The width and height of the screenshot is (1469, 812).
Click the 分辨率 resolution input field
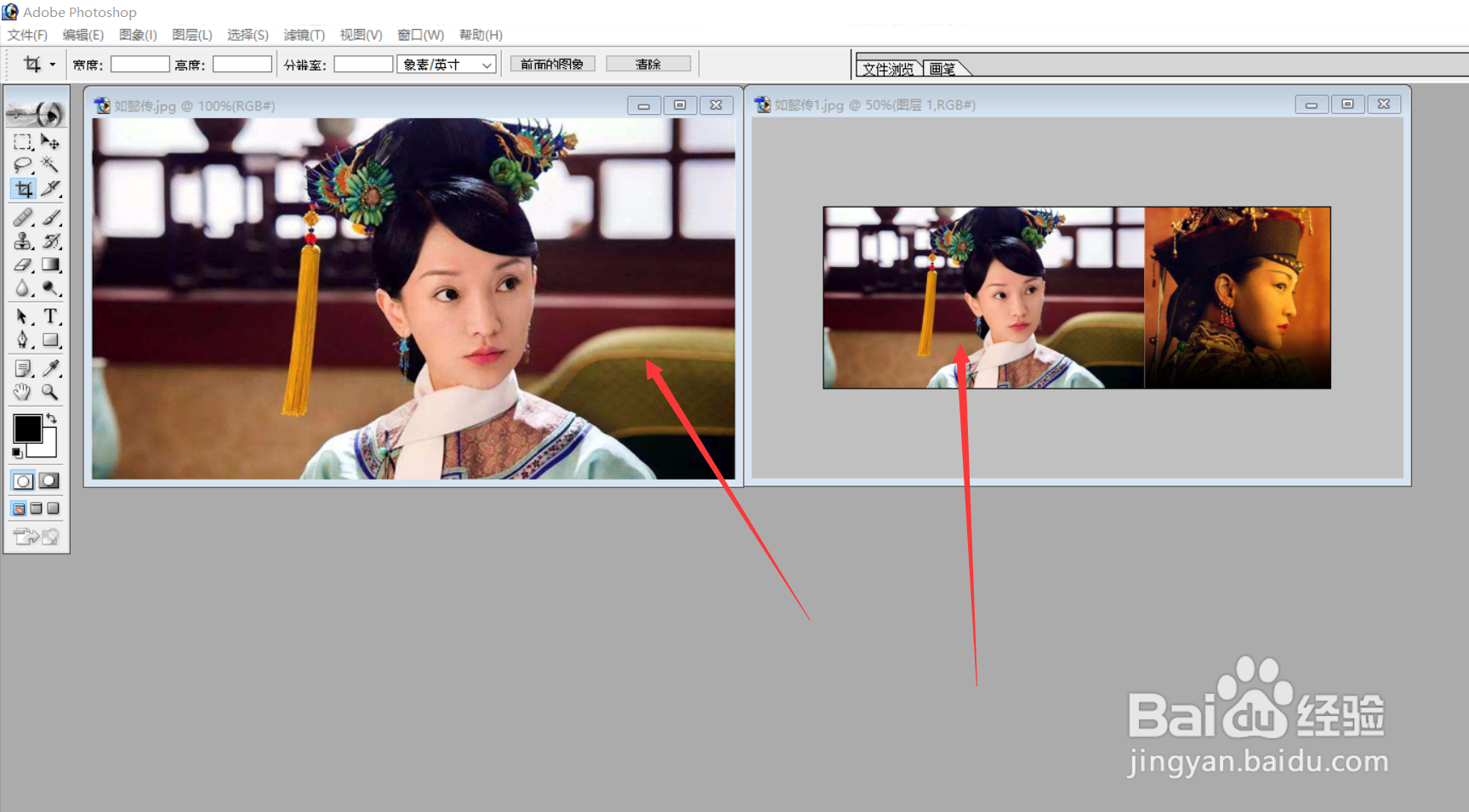click(363, 64)
